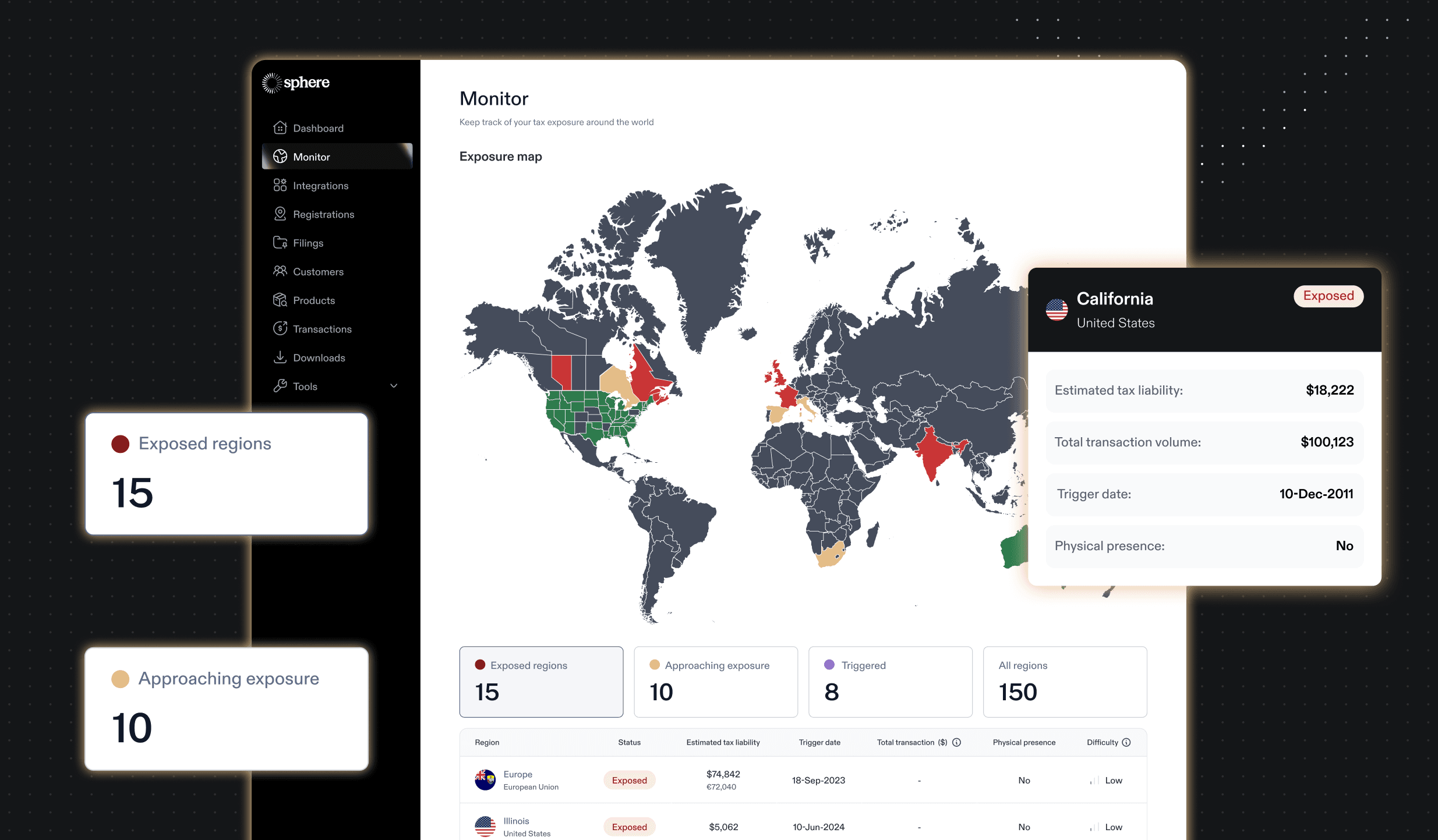
Task: Click the Customers people icon
Action: [280, 271]
